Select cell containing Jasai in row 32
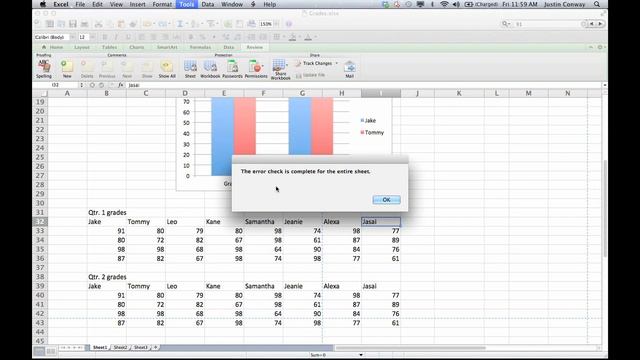This screenshot has width=640, height=360. click(x=381, y=222)
